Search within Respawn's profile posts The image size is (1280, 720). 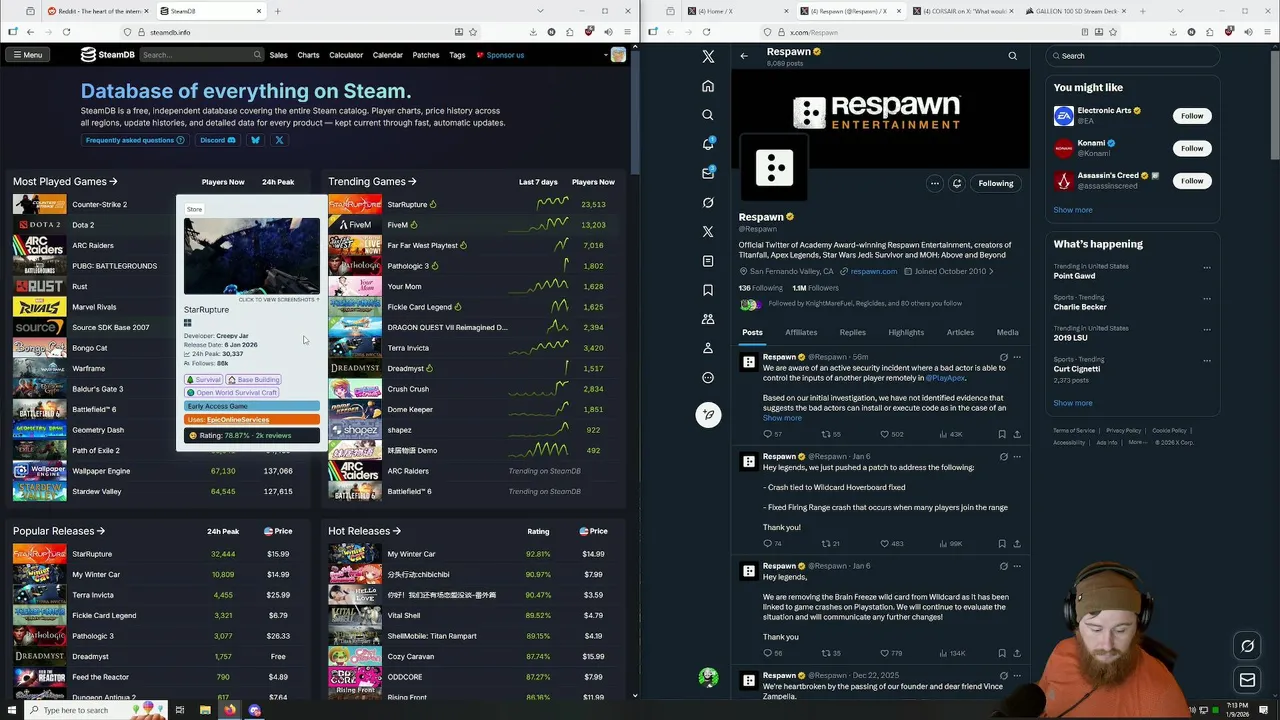click(1012, 56)
